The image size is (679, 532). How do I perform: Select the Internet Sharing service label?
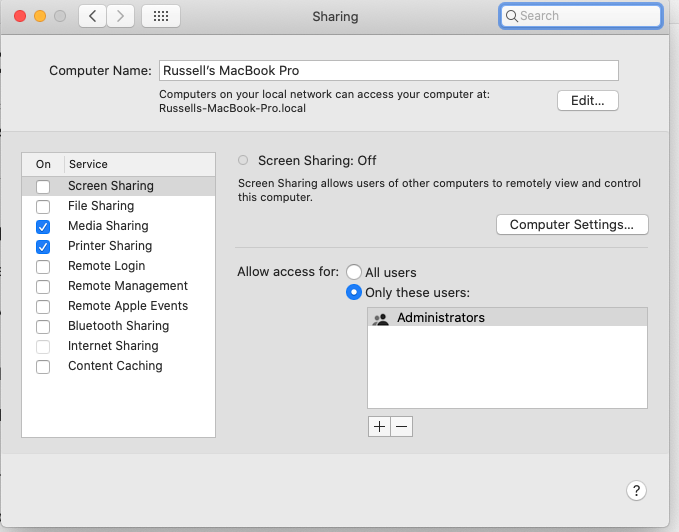pos(113,345)
